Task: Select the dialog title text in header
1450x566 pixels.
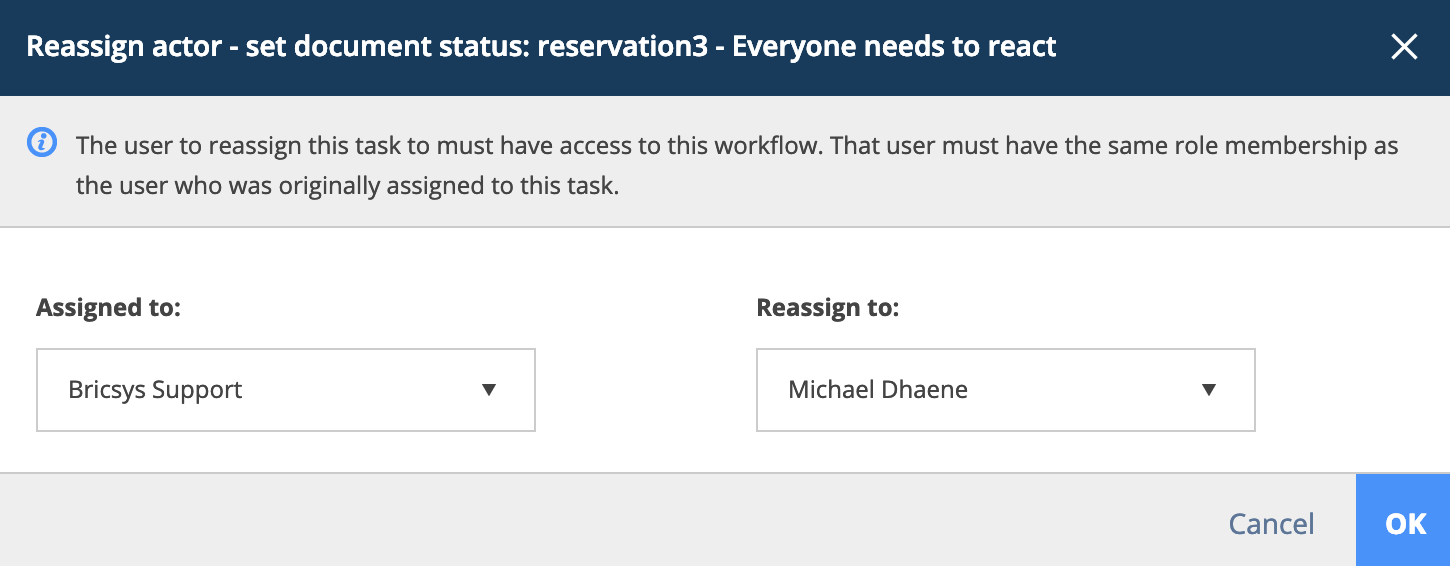Action: pyautogui.click(x=541, y=47)
